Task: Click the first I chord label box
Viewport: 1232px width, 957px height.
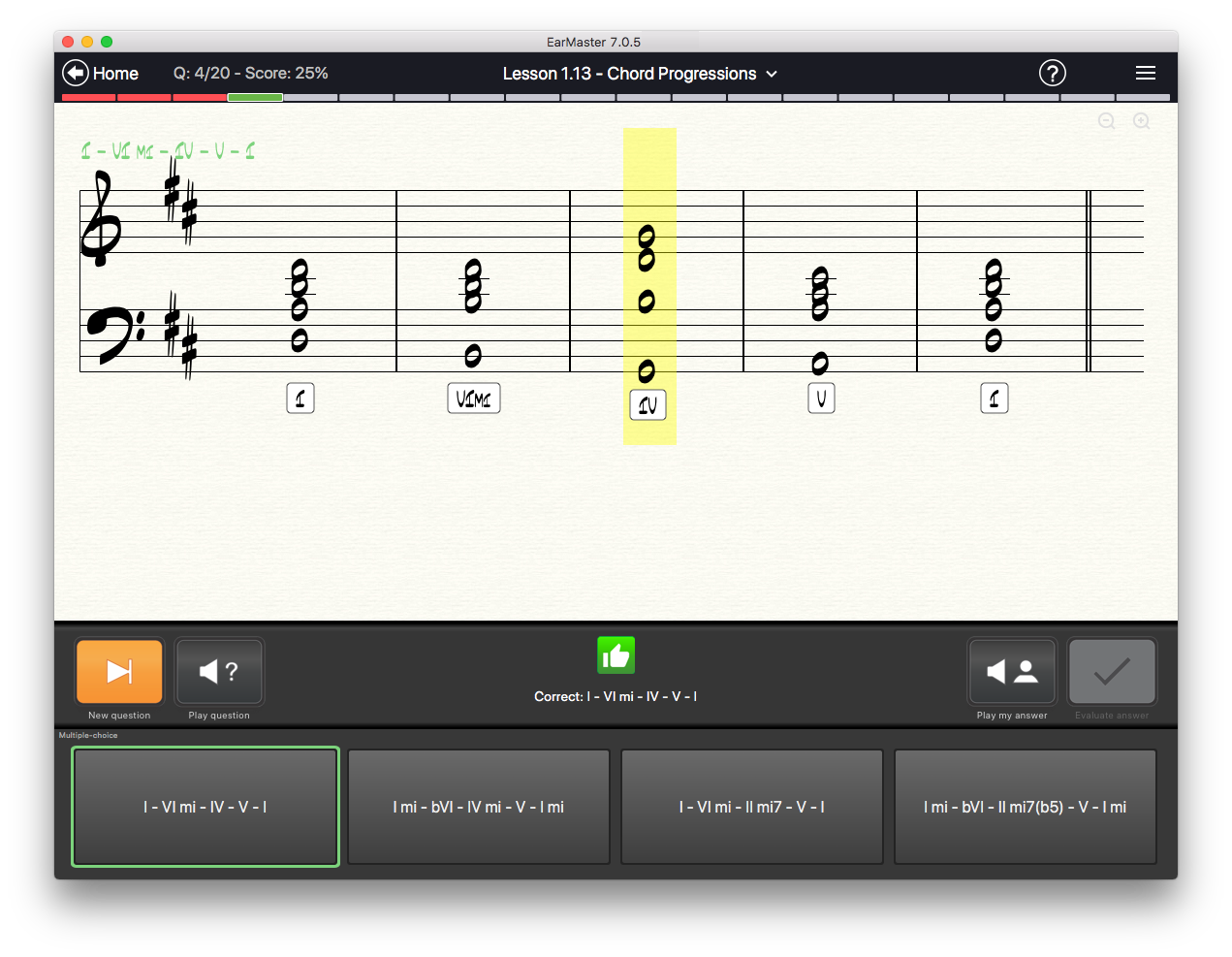Action: click(x=300, y=399)
